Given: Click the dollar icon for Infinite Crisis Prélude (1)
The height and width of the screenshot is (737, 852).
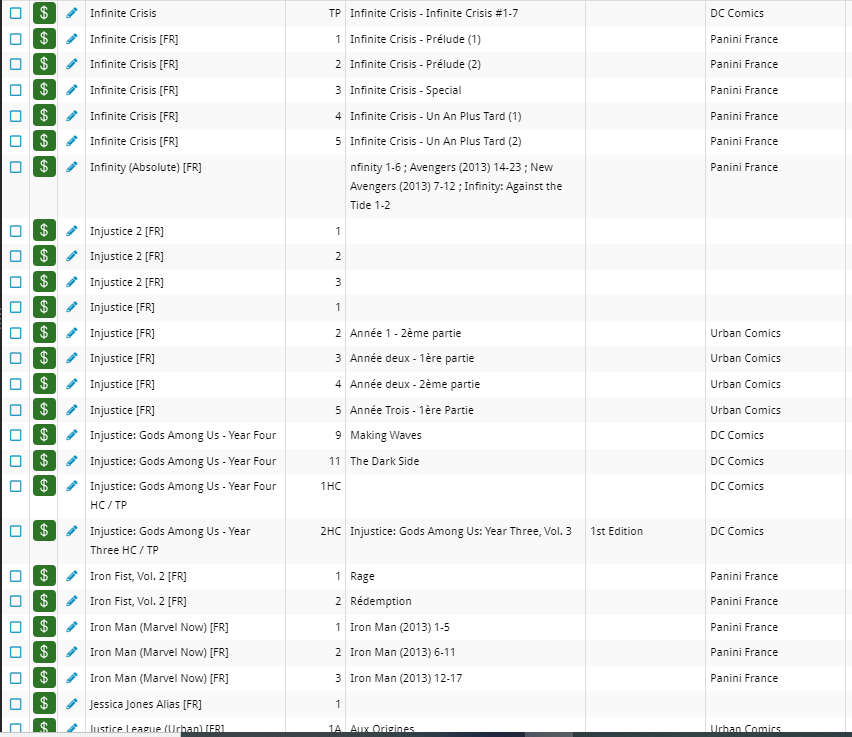Looking at the screenshot, I should [x=44, y=39].
